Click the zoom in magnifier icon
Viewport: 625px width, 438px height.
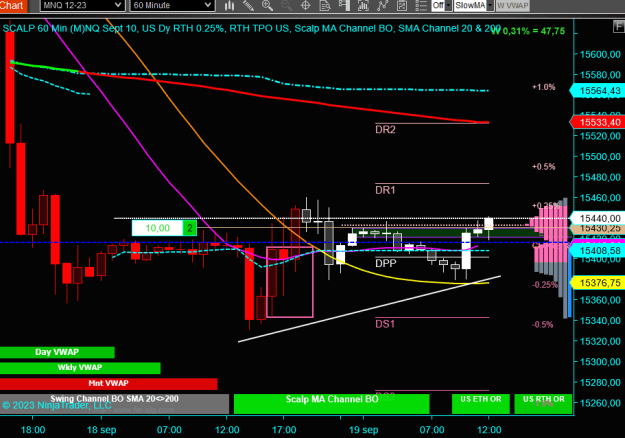click(267, 6)
